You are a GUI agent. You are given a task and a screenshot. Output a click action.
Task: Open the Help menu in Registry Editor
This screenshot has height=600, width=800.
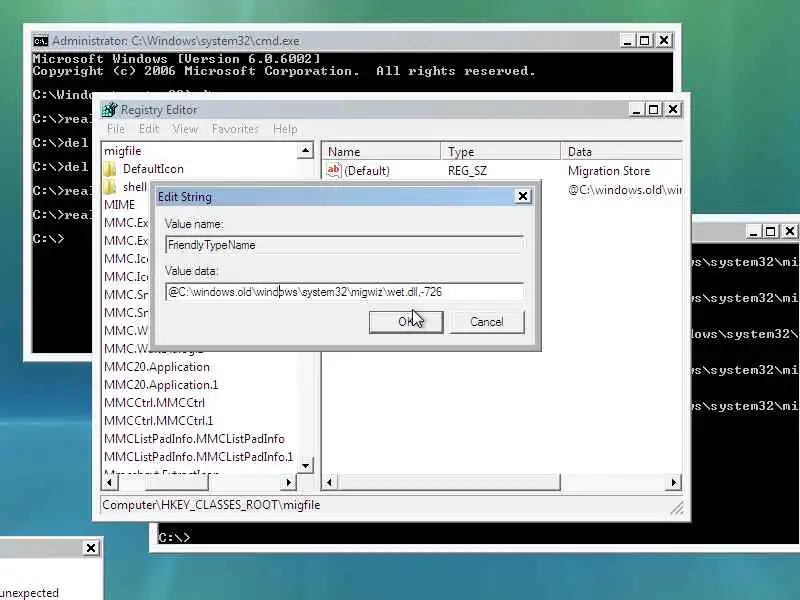click(285, 129)
